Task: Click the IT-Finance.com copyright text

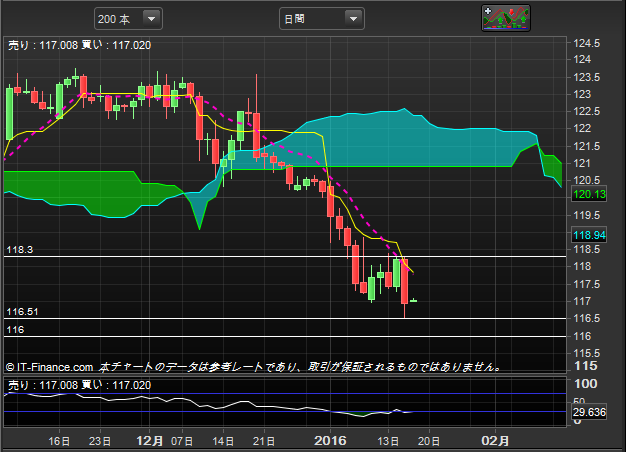Action: 50,367
